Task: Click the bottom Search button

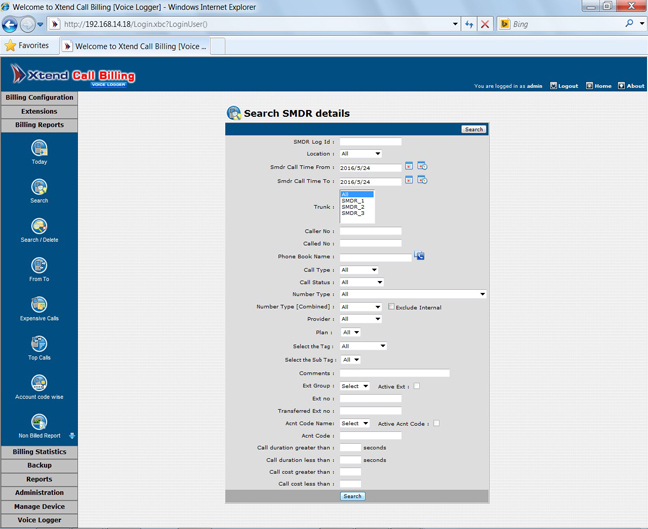Action: click(x=353, y=496)
